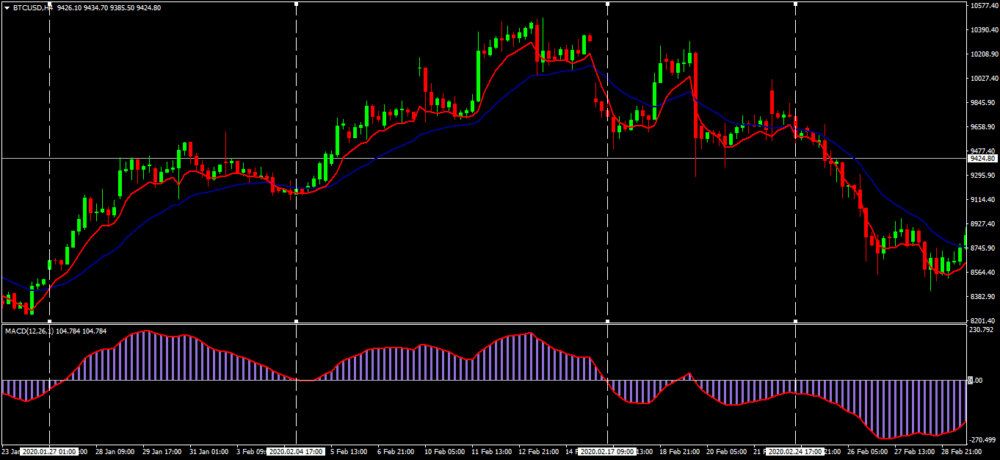Click the 230.792 MACD scale maximum label

(x=982, y=329)
